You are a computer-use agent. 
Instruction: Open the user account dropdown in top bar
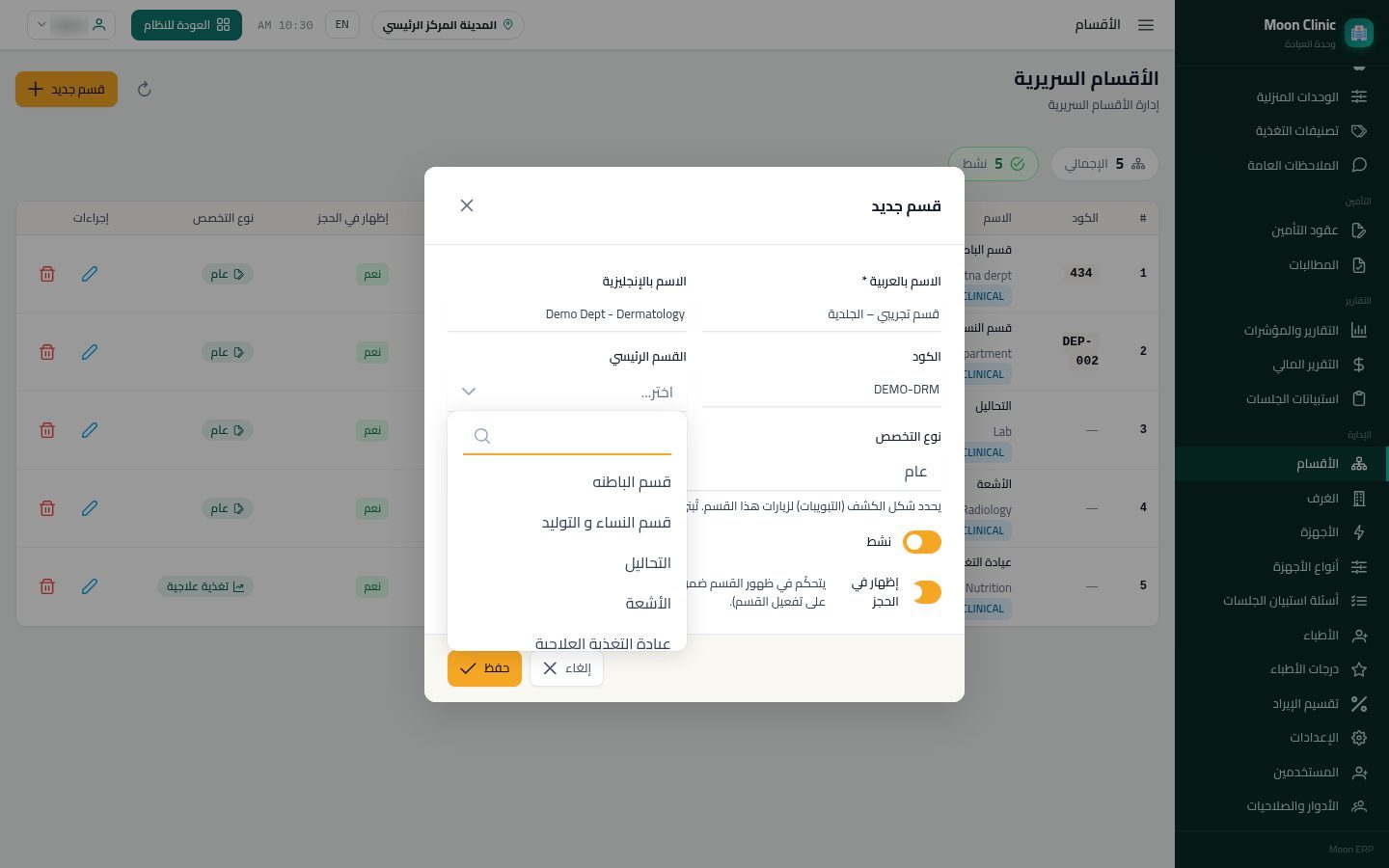[71, 25]
